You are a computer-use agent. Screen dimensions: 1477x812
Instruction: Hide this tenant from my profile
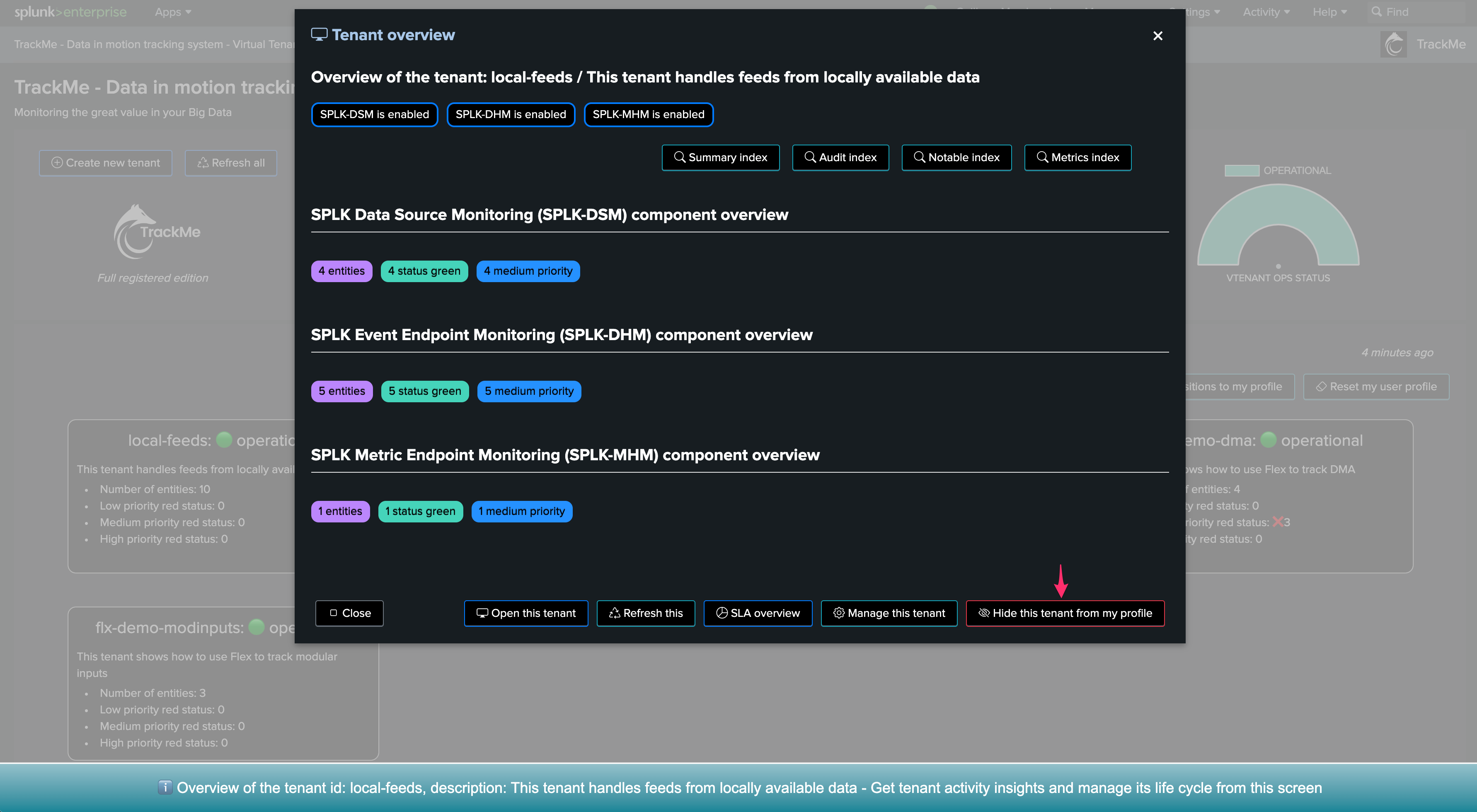coord(1065,613)
